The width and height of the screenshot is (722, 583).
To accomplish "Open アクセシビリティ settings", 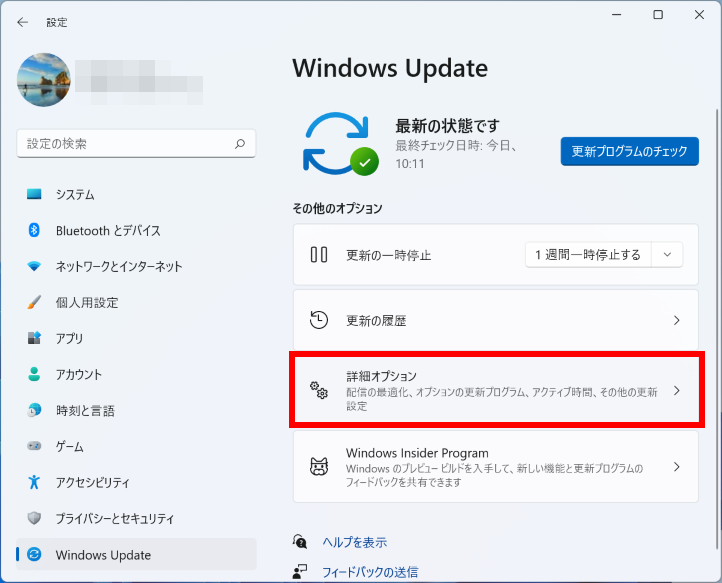I will [136, 483].
